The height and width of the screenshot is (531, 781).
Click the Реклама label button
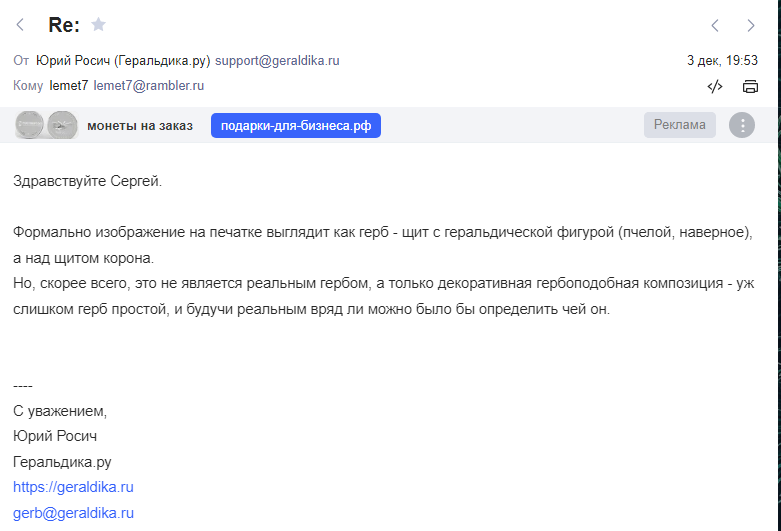679,125
